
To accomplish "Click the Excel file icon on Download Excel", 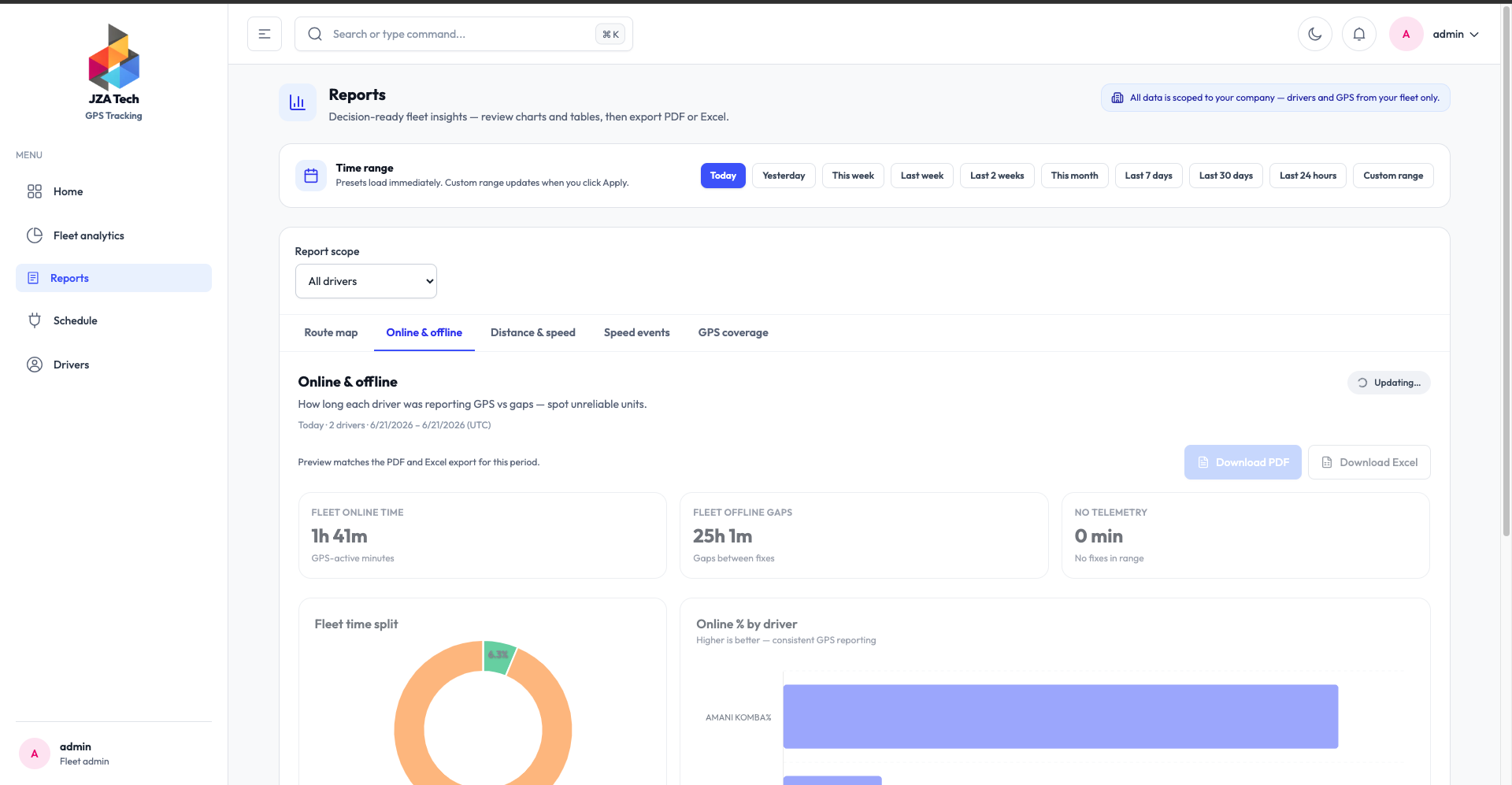I will pyautogui.click(x=1327, y=462).
